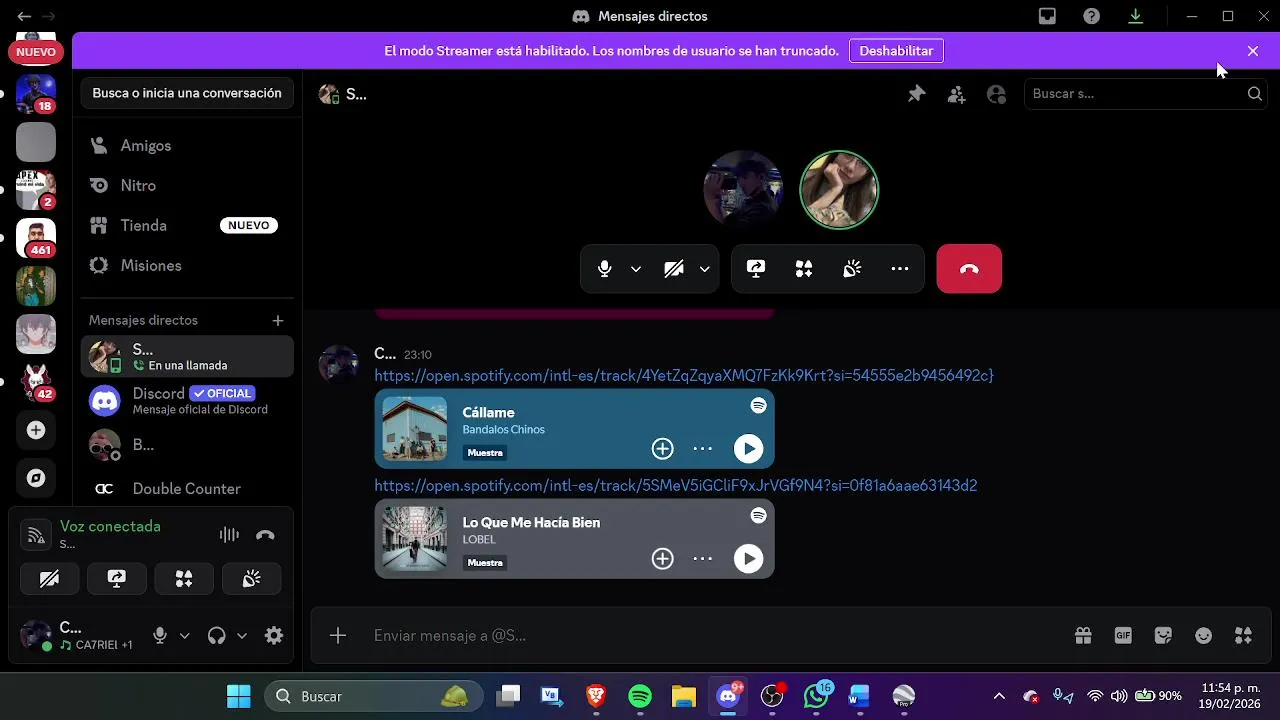This screenshot has width=1280, height=720.
Task: Open user settings gear
Action: [x=274, y=636]
